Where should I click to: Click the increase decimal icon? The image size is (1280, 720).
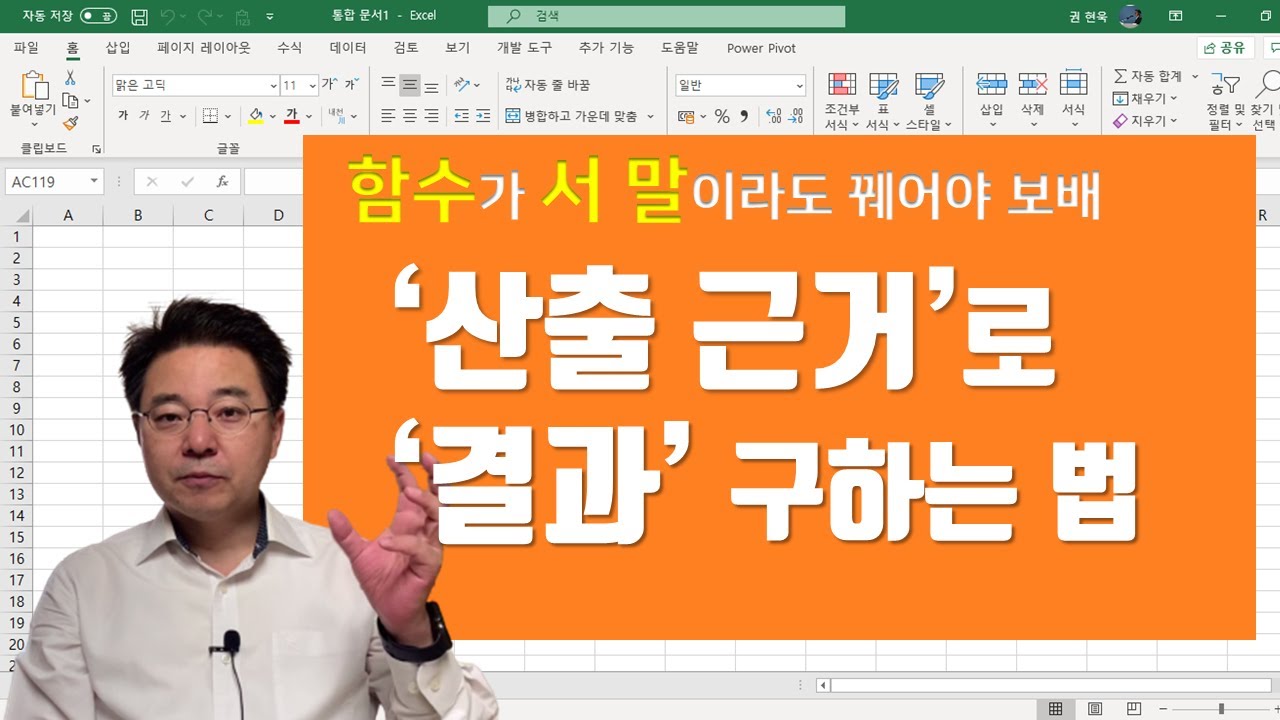(774, 116)
